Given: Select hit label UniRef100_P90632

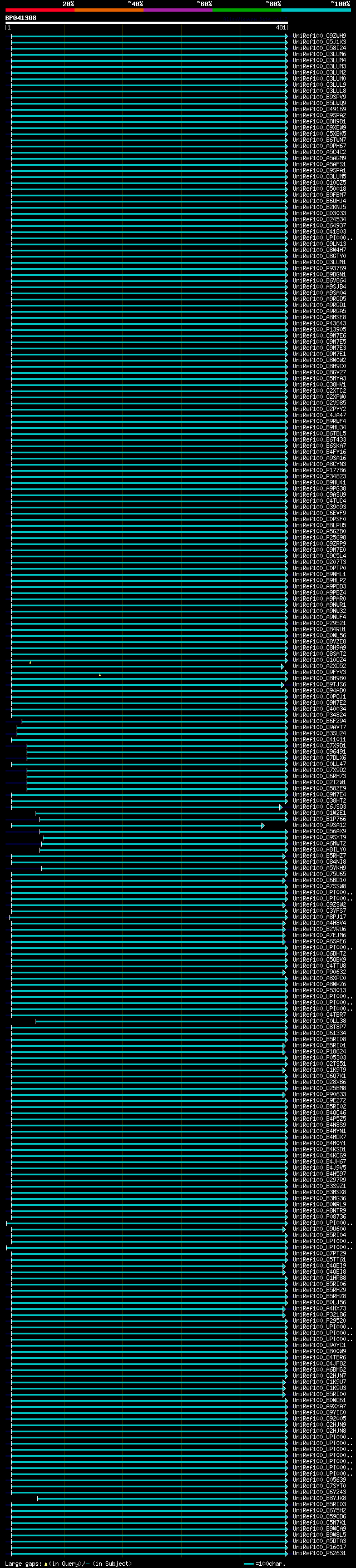Looking at the screenshot, I should tap(319, 972).
